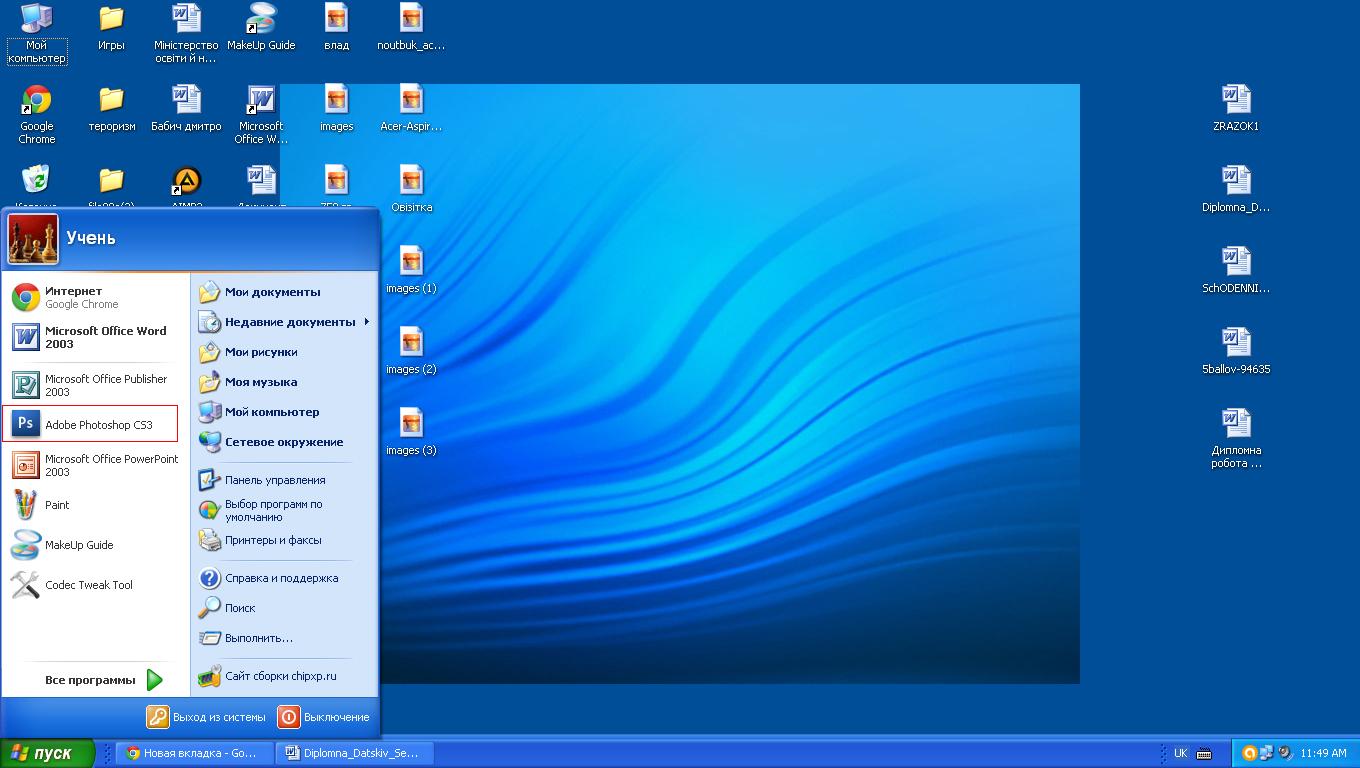Screen dimensions: 1360x768
Task: Click the пуск Start button
Action: click(47, 753)
